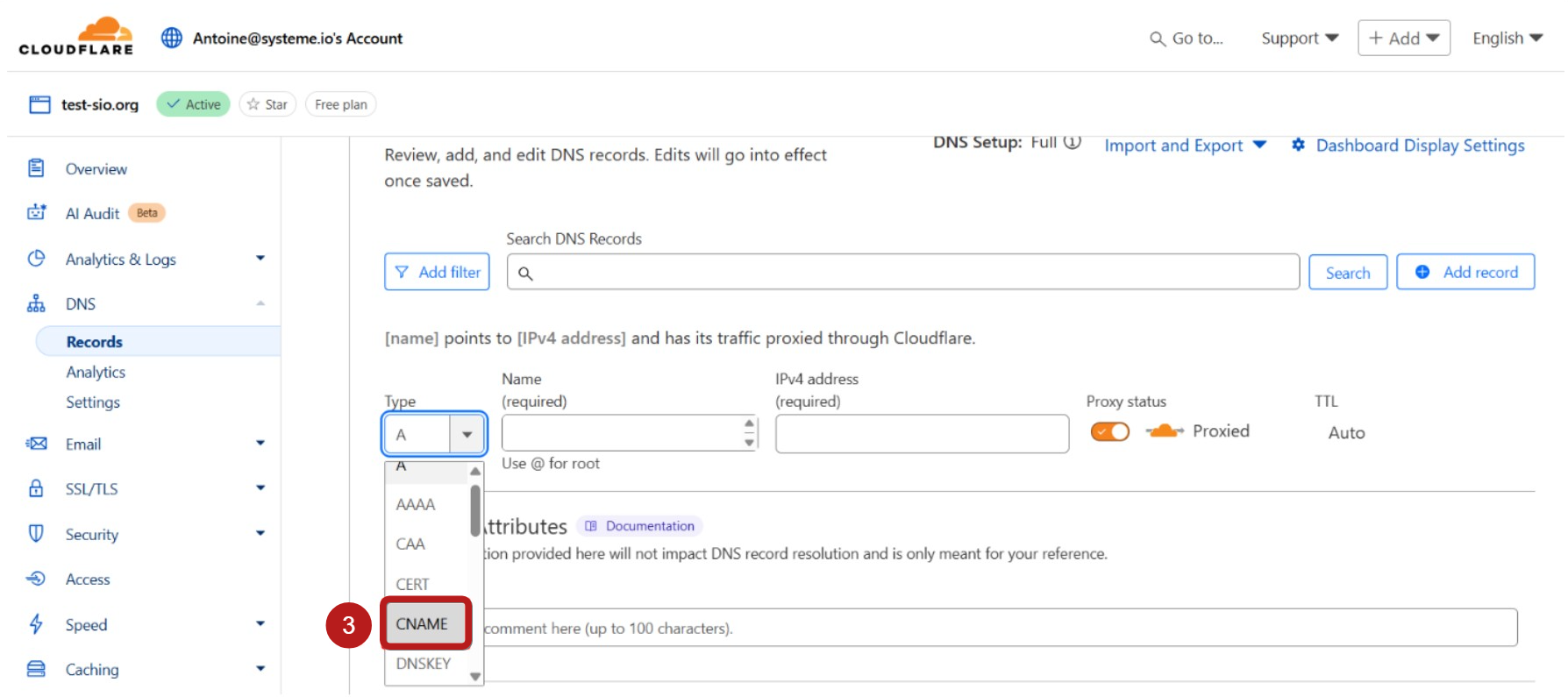Click the Go to search magnifier icon

(1158, 39)
